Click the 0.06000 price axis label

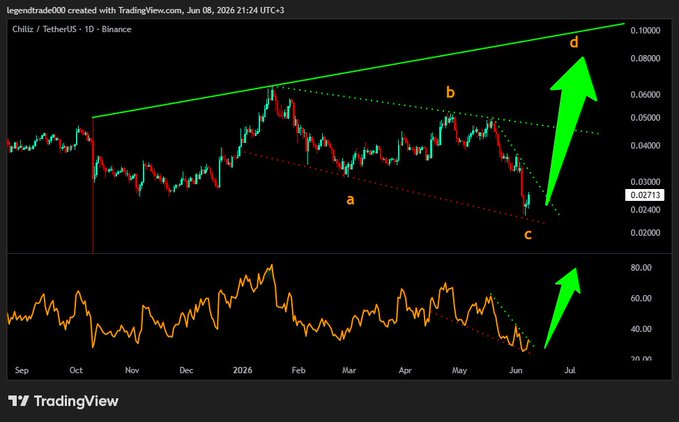[x=645, y=94]
